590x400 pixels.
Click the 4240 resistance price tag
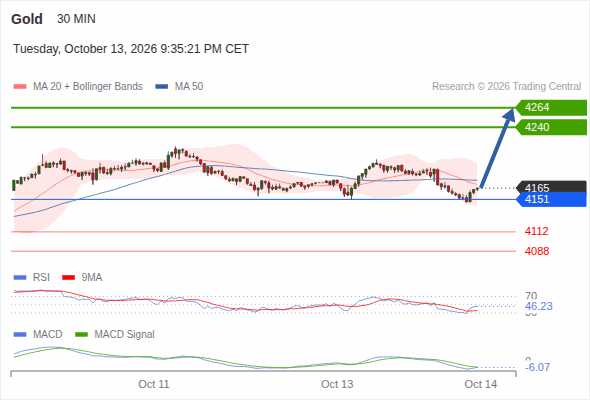point(551,127)
